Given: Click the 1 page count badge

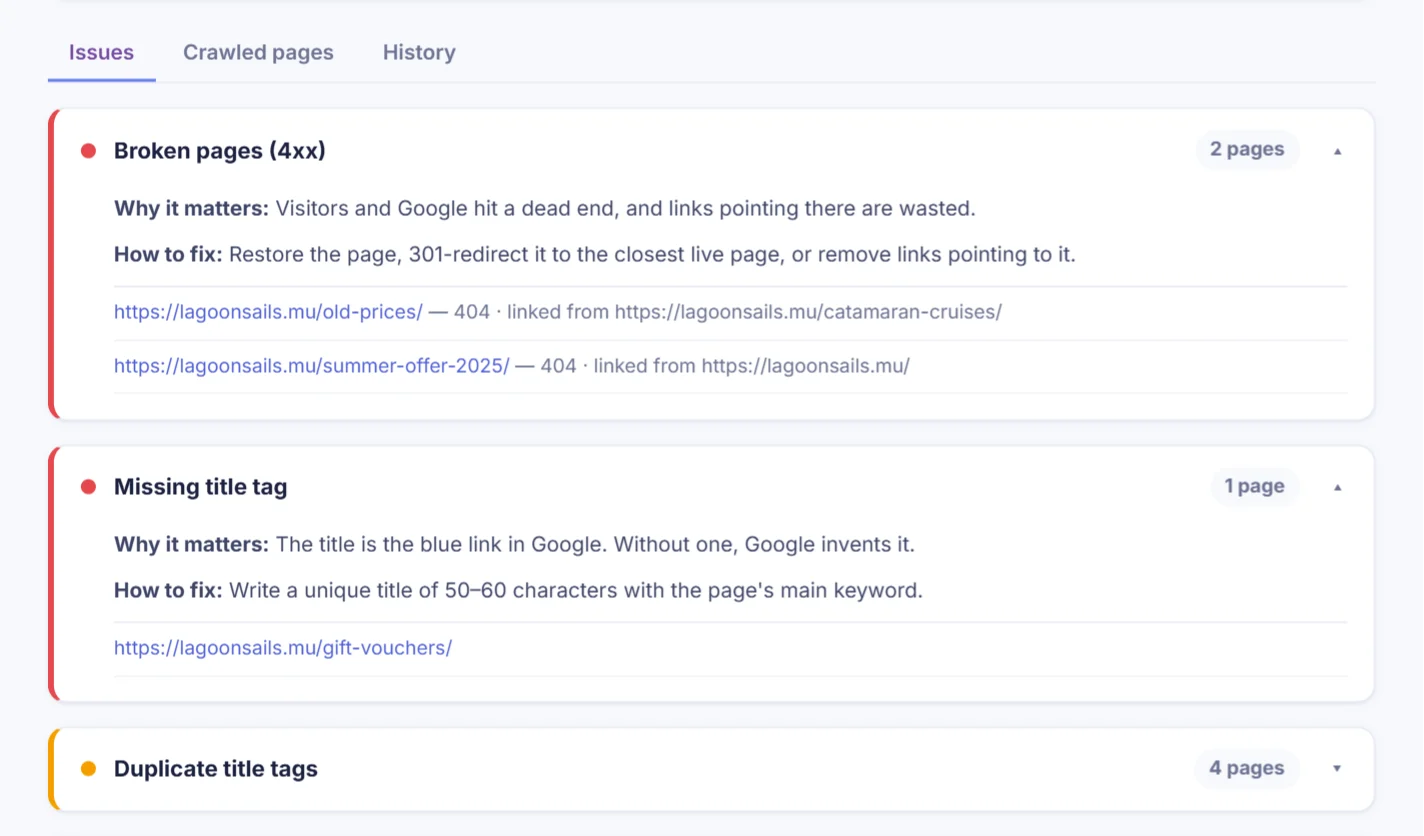Looking at the screenshot, I should [x=1254, y=487].
